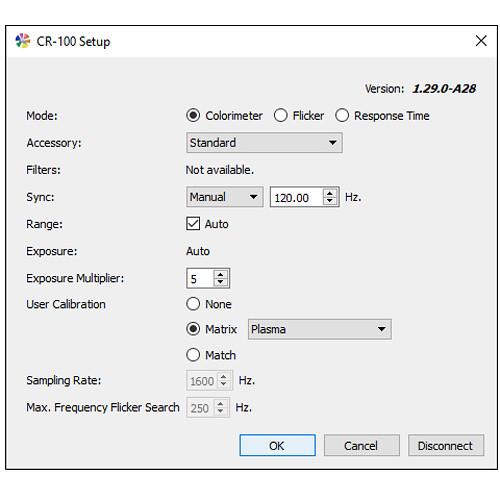The image size is (500, 500).
Task: Click the Exposure 'Auto' value text
Action: 198,251
